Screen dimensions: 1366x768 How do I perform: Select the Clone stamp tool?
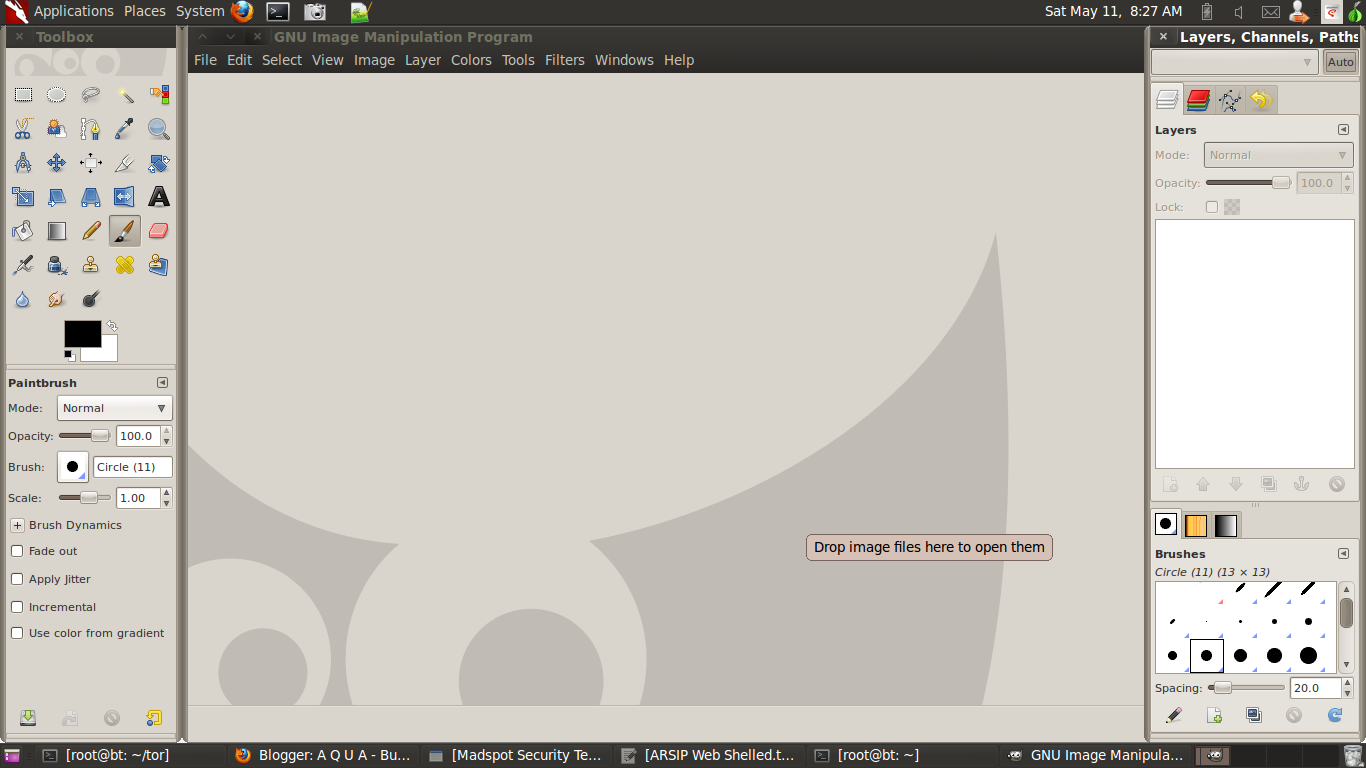[91, 265]
